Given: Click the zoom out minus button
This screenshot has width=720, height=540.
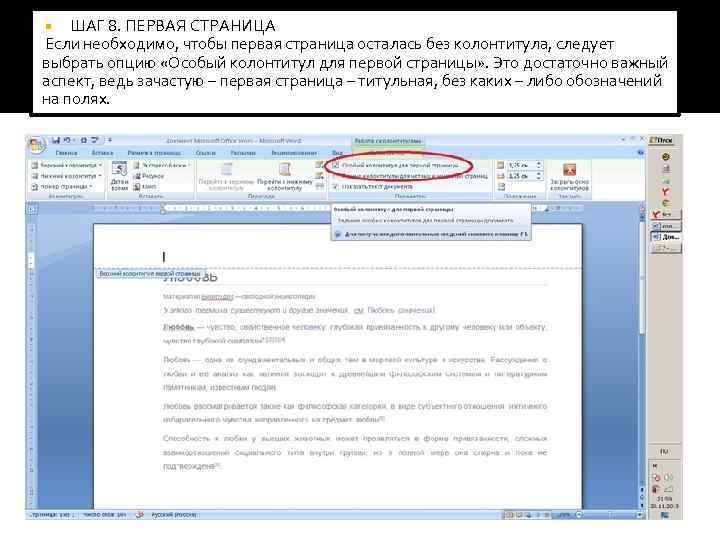Looking at the screenshot, I should click(x=579, y=515).
